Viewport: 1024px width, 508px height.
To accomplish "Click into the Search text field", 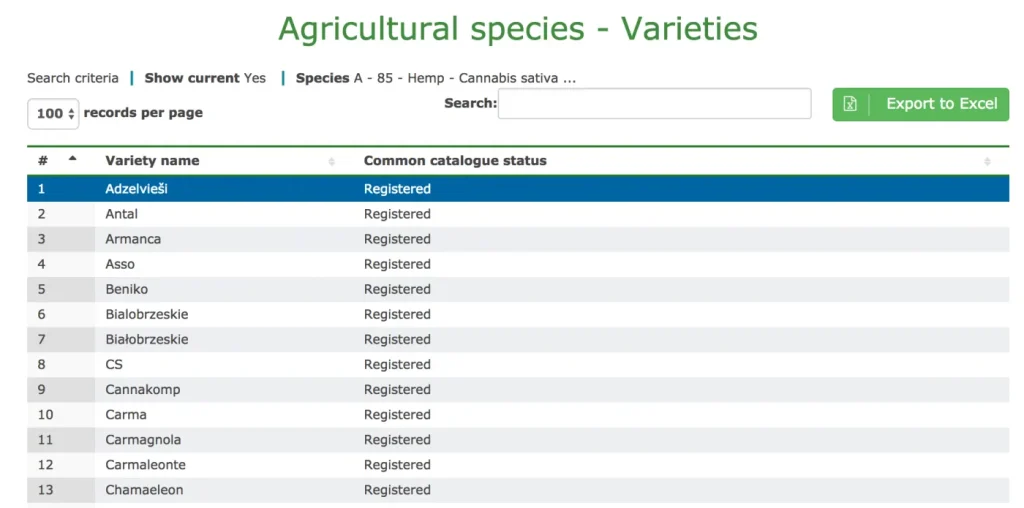I will click(654, 104).
